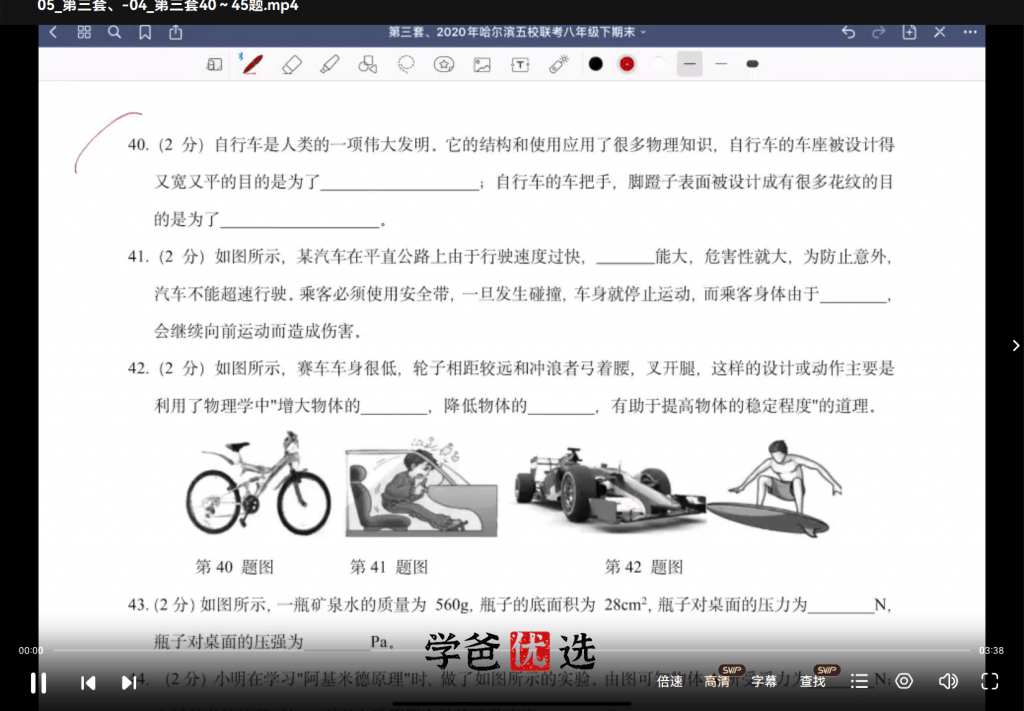Open the 倍速 playback speed menu
The width and height of the screenshot is (1024, 711).
coord(669,682)
